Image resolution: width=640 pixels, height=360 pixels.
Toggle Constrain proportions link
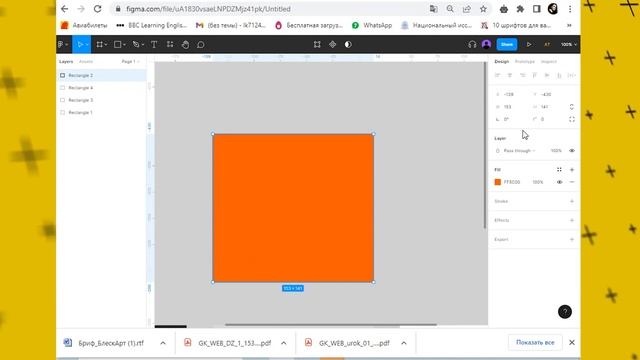[572, 107]
